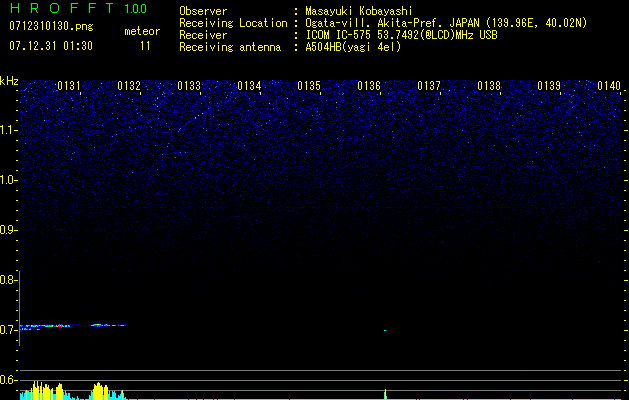Image resolution: width=629 pixels, height=400 pixels.
Task: Click the Observer label
Action: [203, 11]
